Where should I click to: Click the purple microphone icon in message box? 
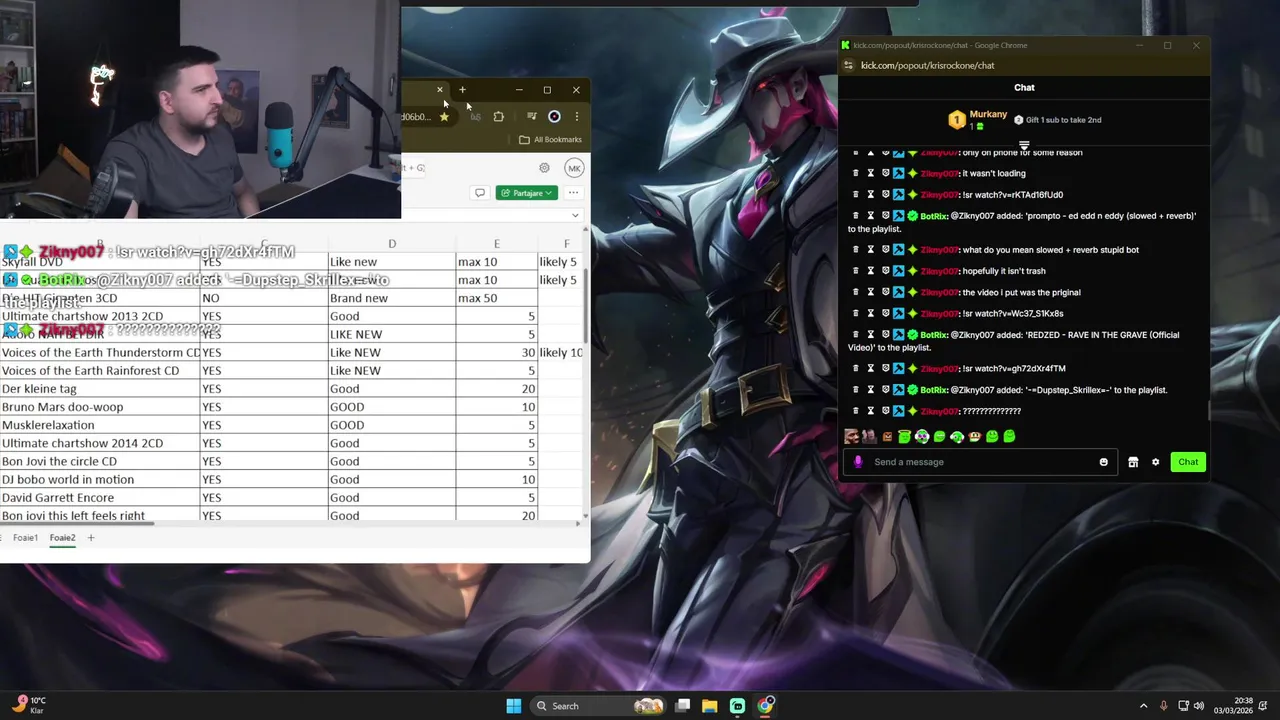[x=858, y=462]
